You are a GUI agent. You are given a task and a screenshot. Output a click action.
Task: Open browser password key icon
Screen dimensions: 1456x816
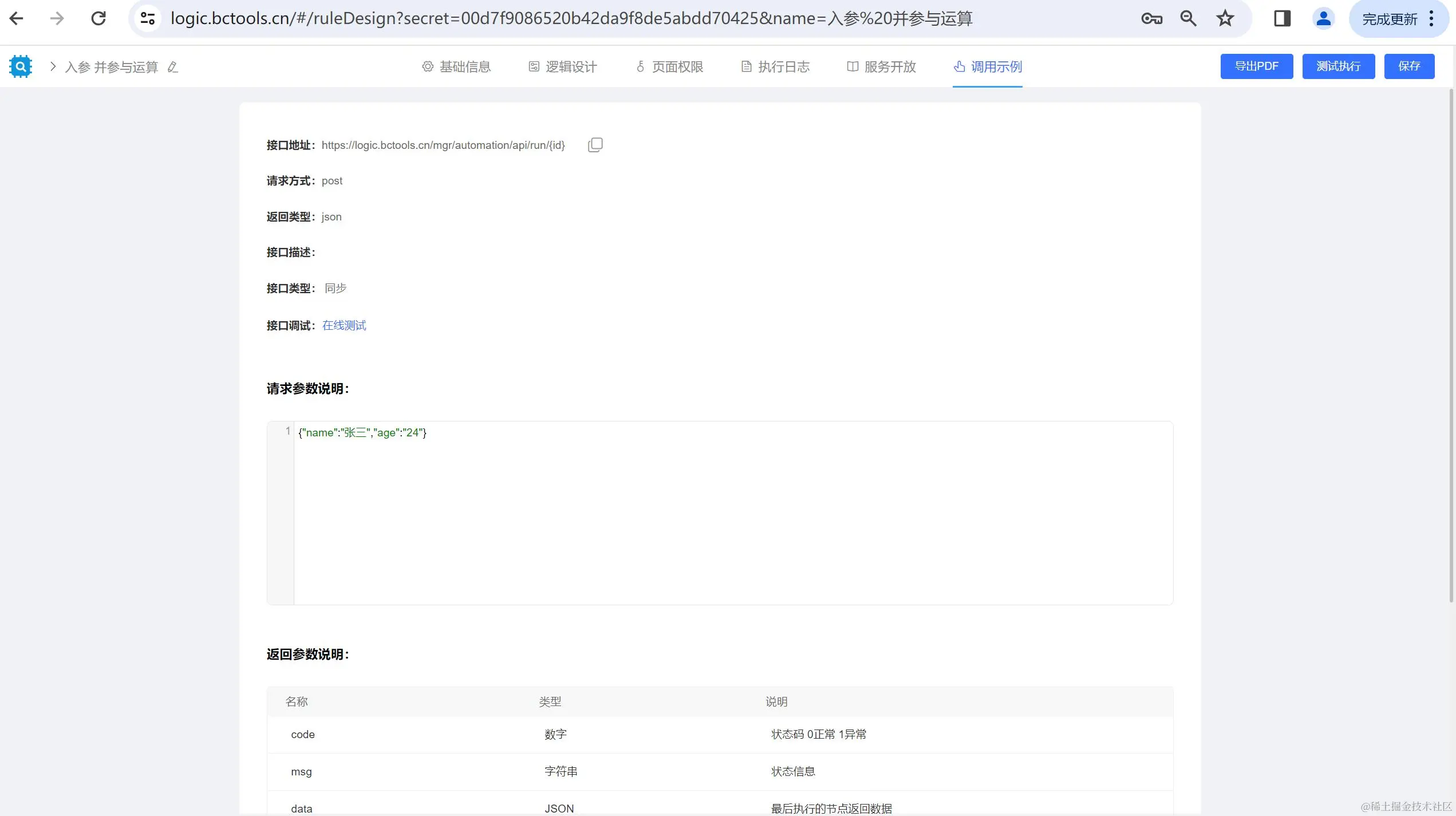(x=1151, y=18)
